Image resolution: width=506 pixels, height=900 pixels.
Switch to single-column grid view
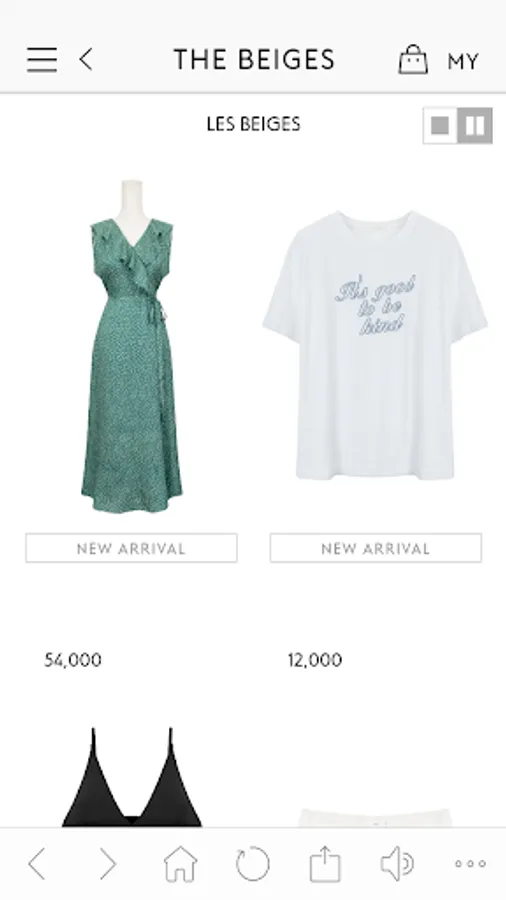[x=440, y=125]
